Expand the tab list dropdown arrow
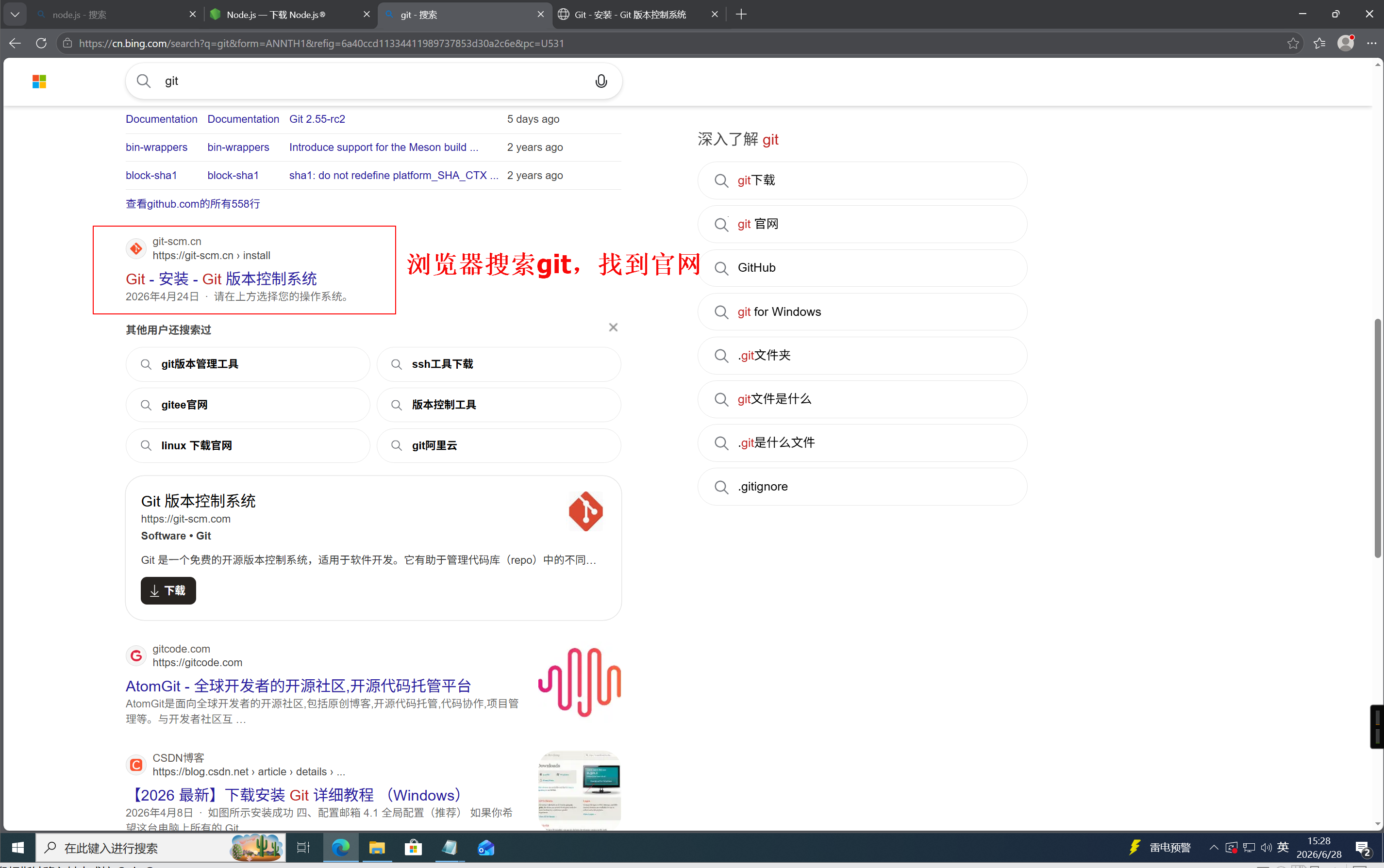This screenshot has height=868, width=1384. [x=15, y=15]
